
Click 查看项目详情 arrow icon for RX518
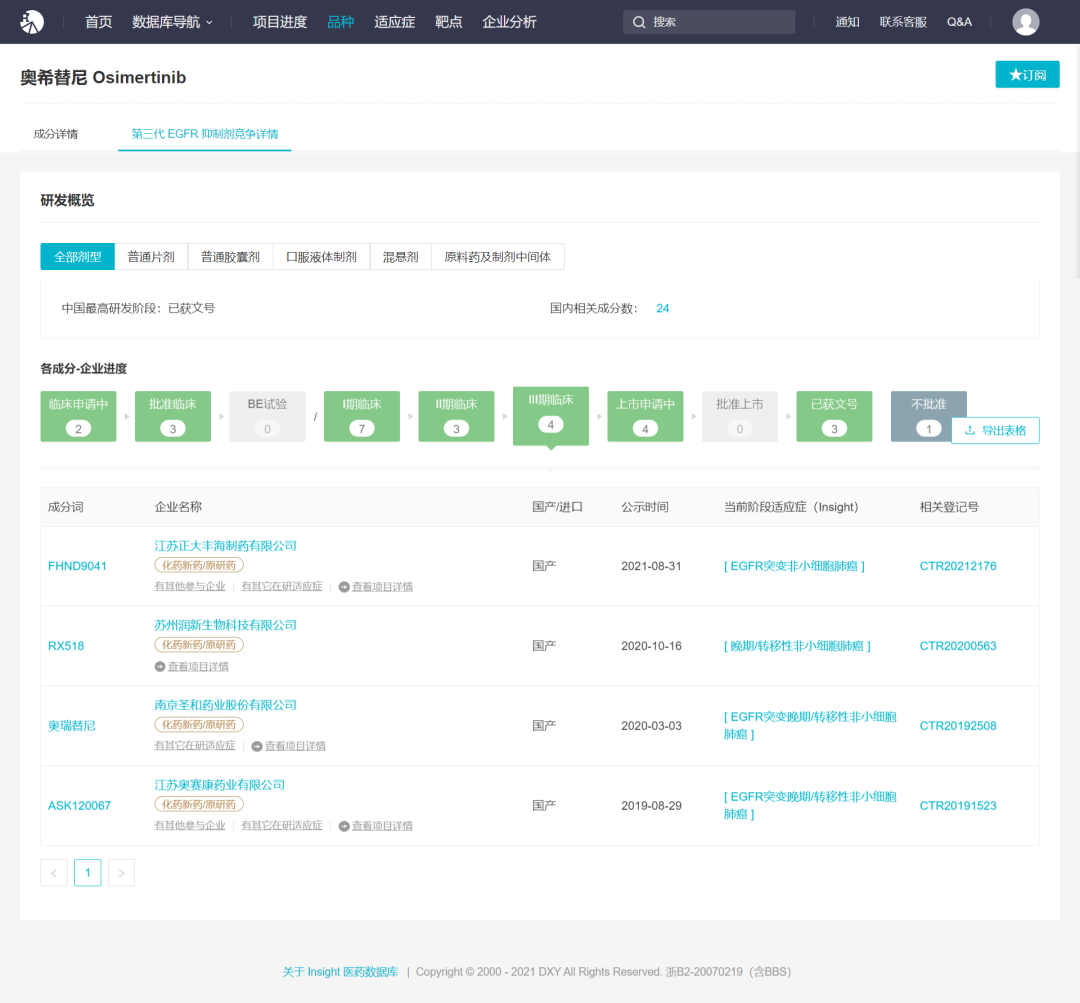click(160, 667)
